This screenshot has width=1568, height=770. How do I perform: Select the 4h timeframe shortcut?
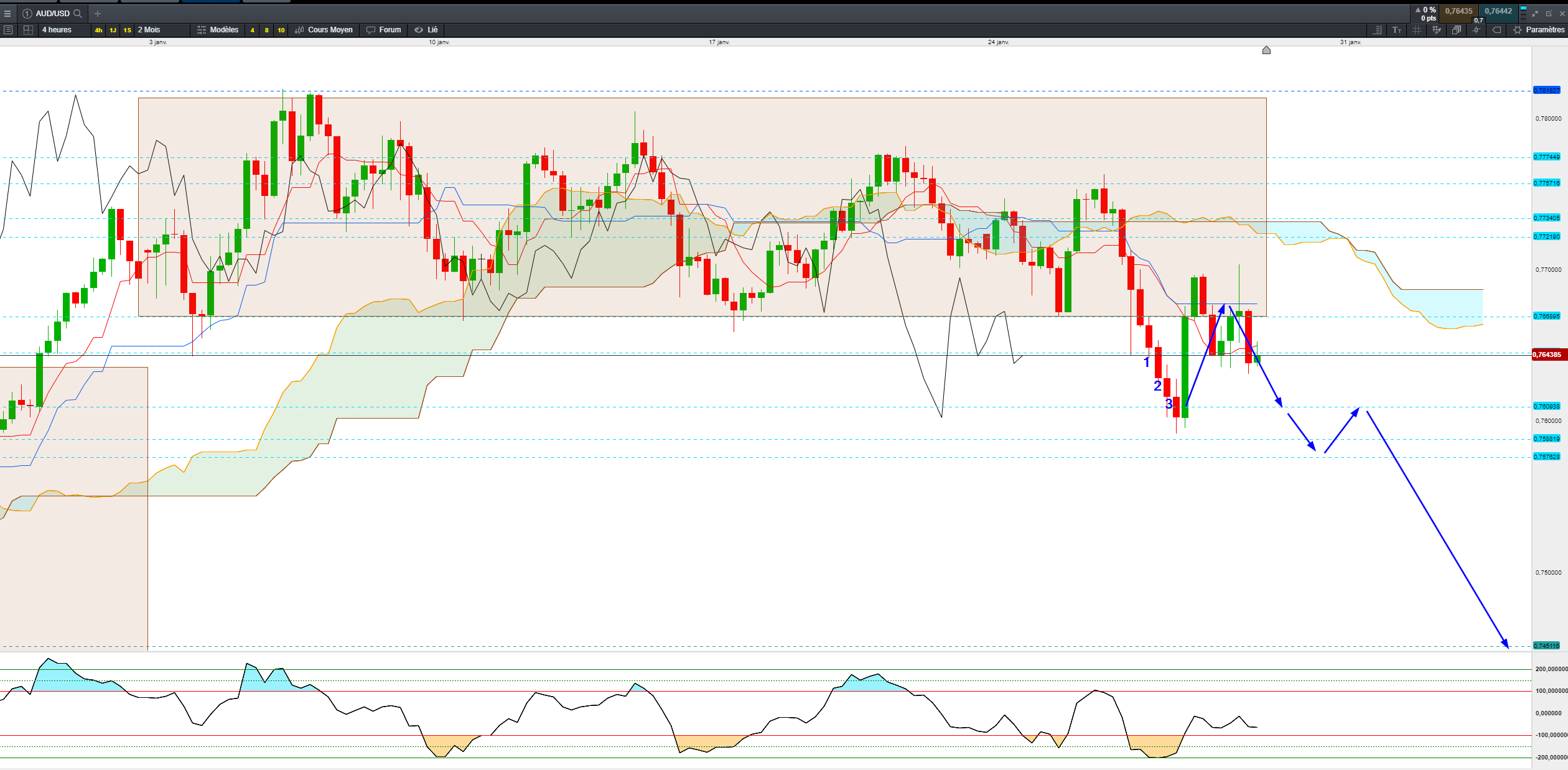click(x=98, y=30)
